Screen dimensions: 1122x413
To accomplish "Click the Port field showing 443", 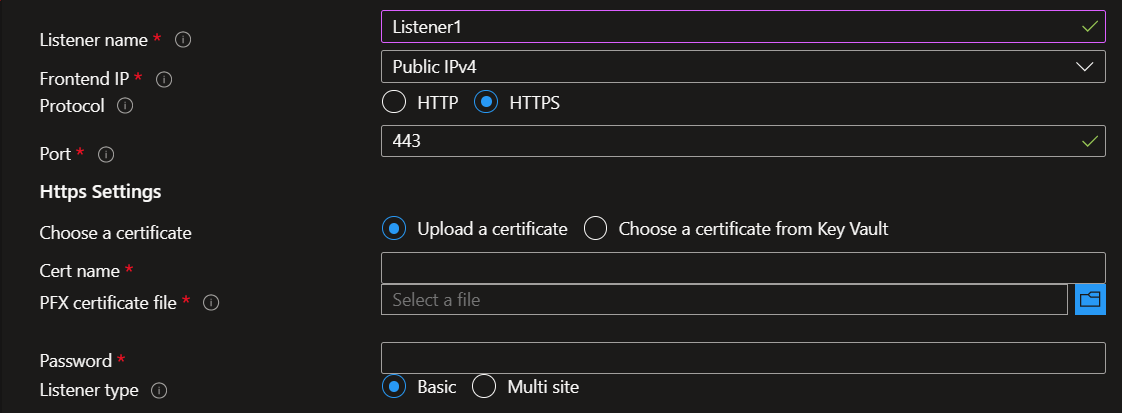I will point(743,141).
